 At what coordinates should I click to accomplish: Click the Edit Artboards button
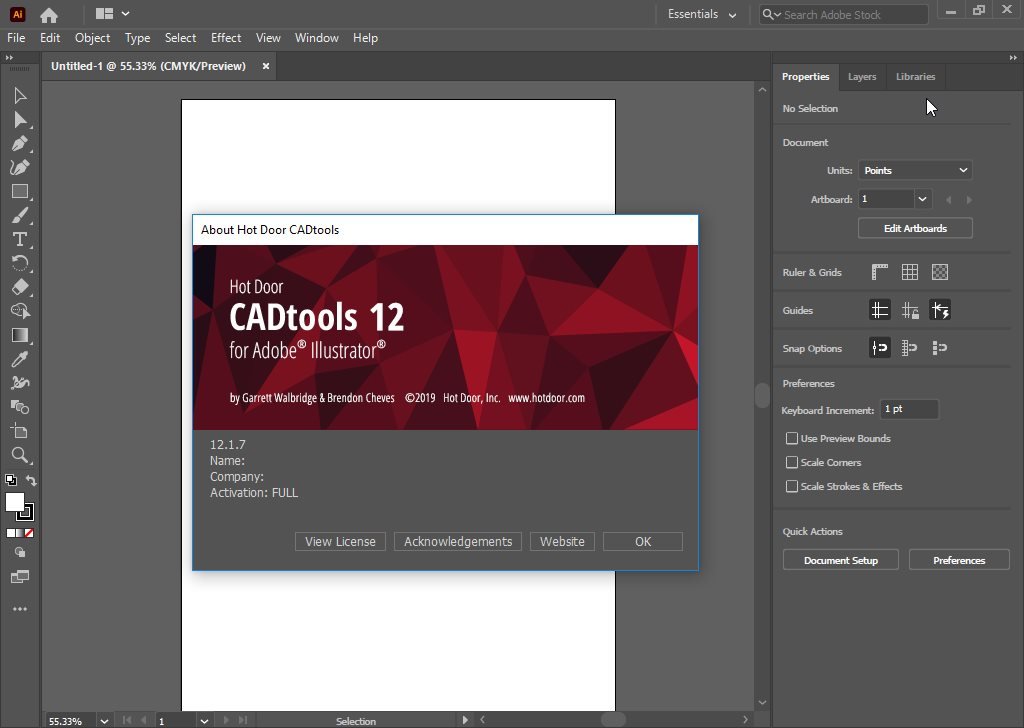[915, 229]
